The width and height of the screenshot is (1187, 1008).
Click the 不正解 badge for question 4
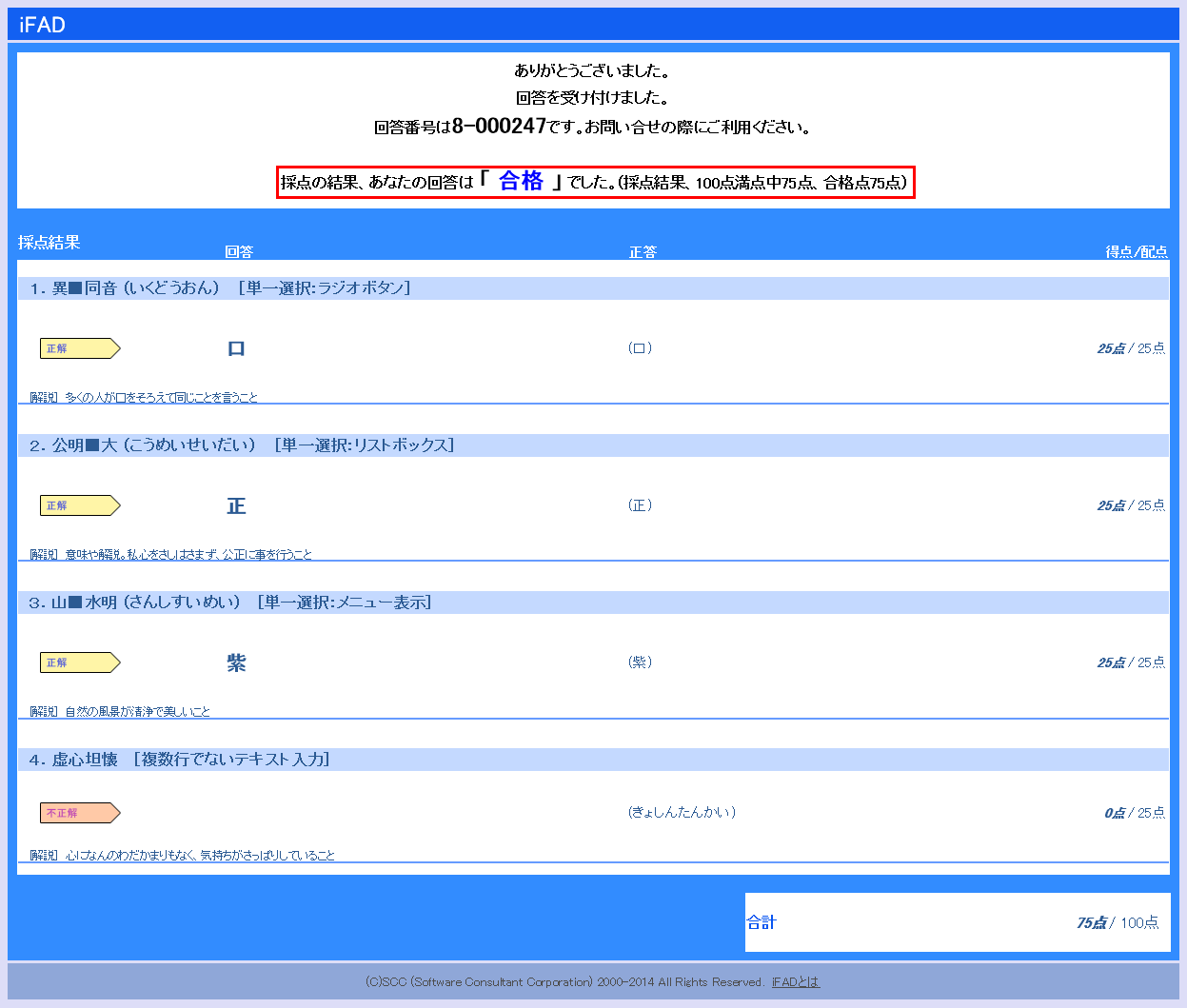coord(80,813)
